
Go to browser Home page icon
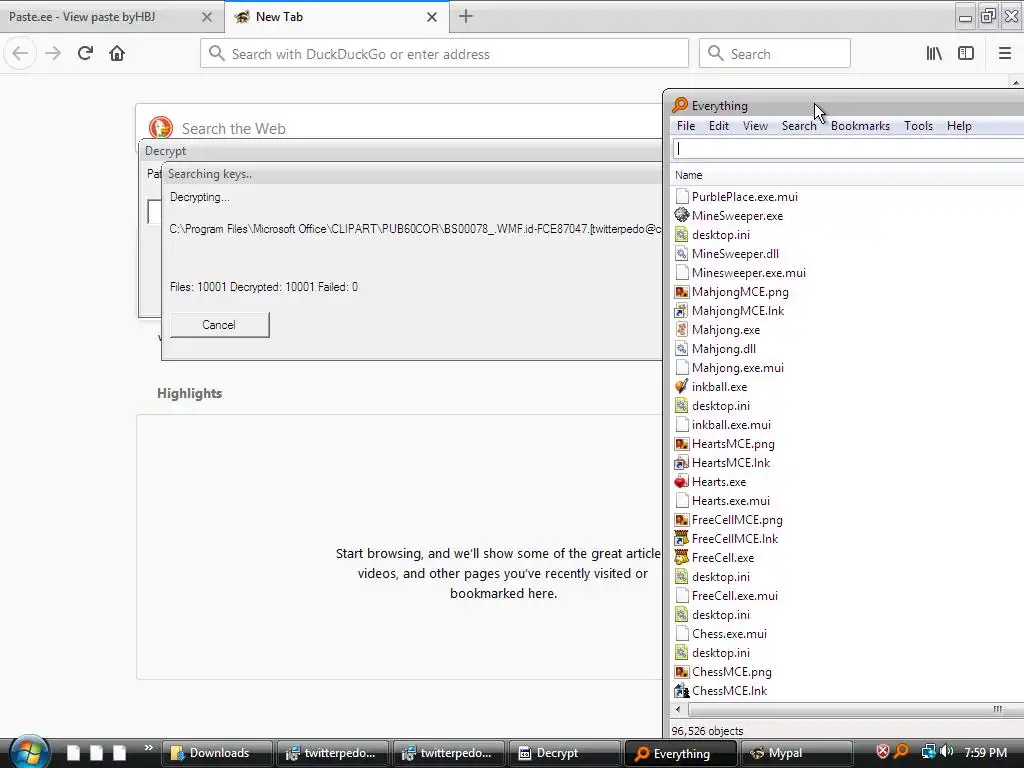117,54
